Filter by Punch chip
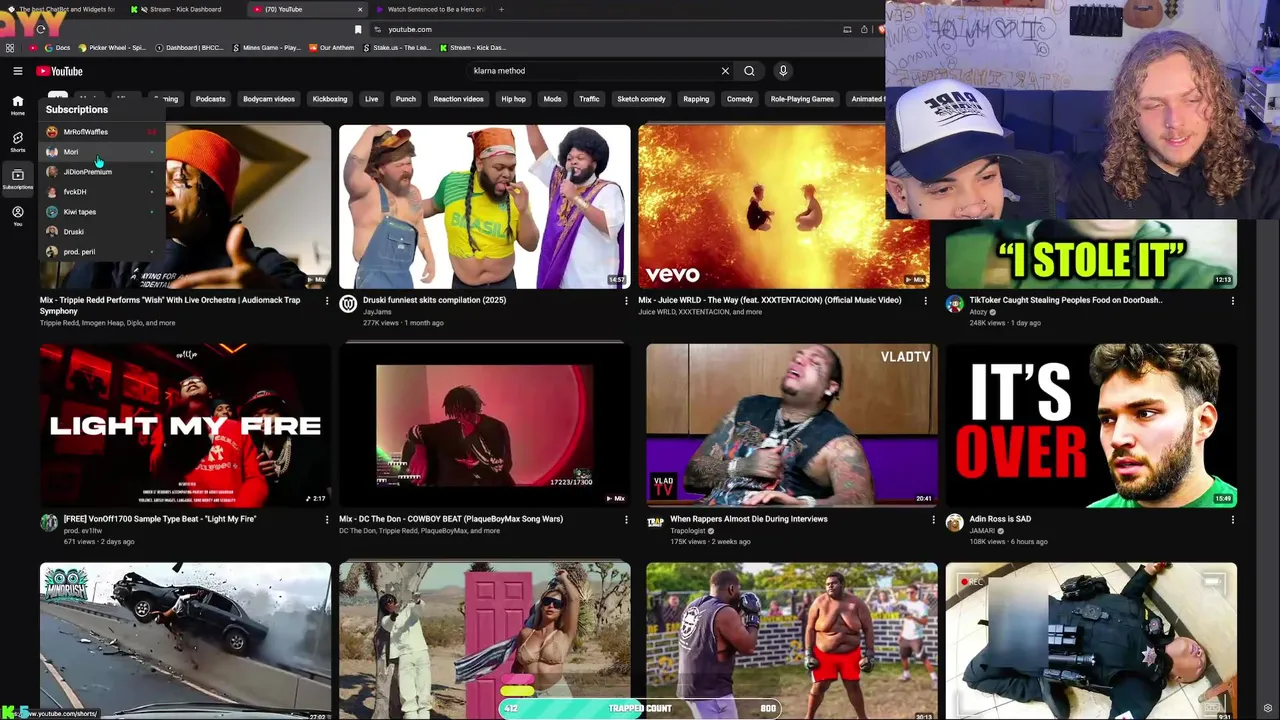Screen dimensions: 1280x720 pos(405,99)
